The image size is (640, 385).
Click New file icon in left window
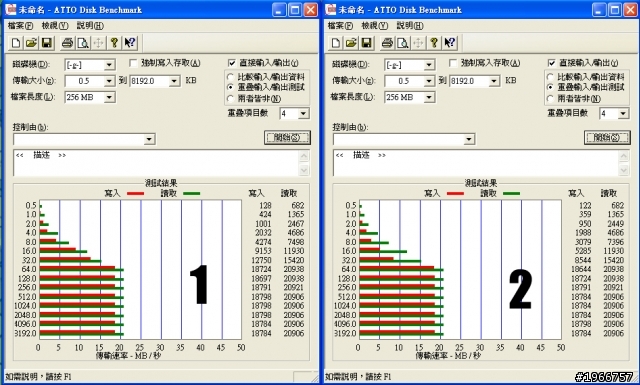tap(16, 42)
